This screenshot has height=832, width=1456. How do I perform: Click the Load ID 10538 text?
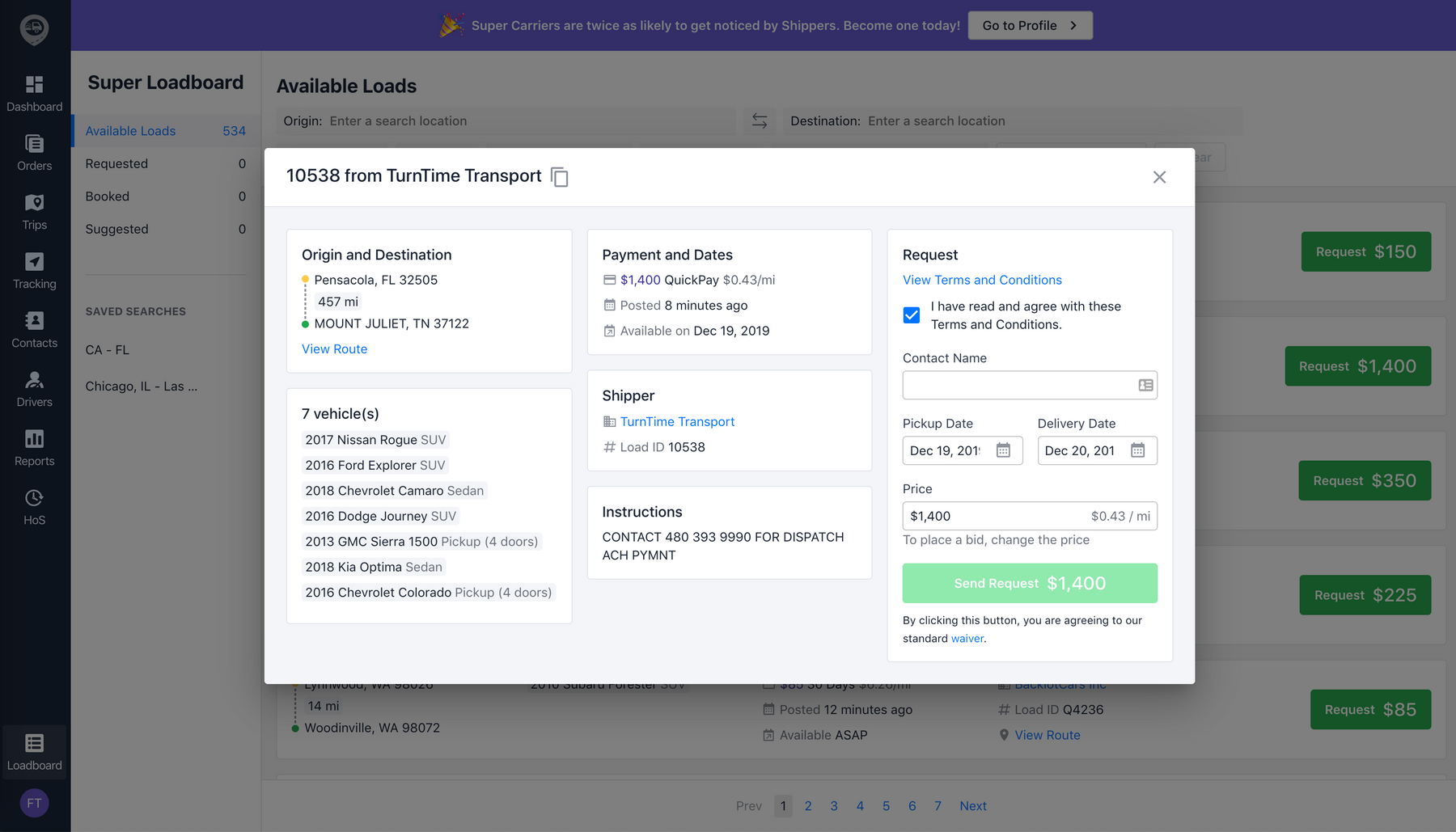pyautogui.click(x=662, y=447)
